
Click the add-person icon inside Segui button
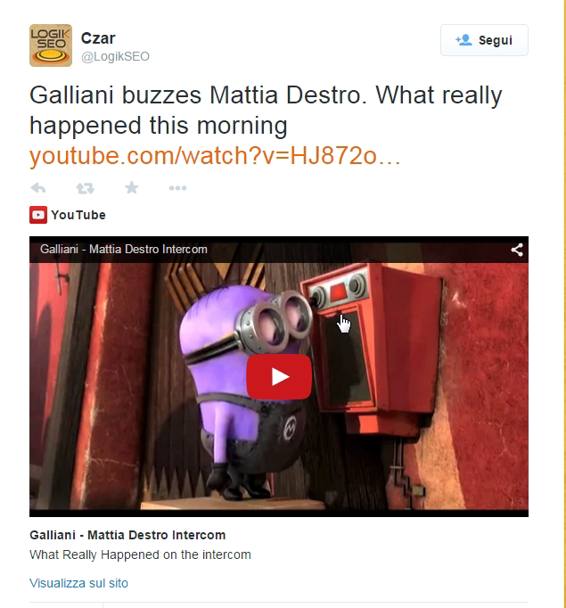tap(464, 40)
